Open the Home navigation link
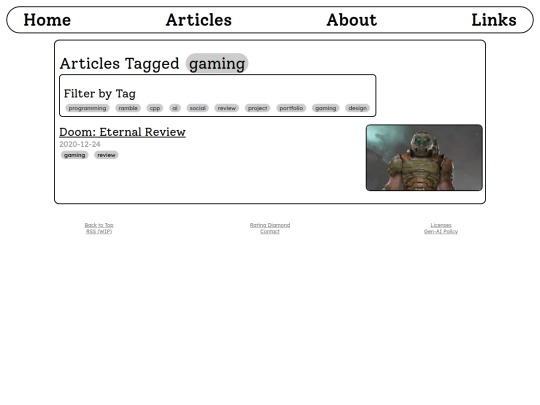540x405 pixels. (x=47, y=20)
